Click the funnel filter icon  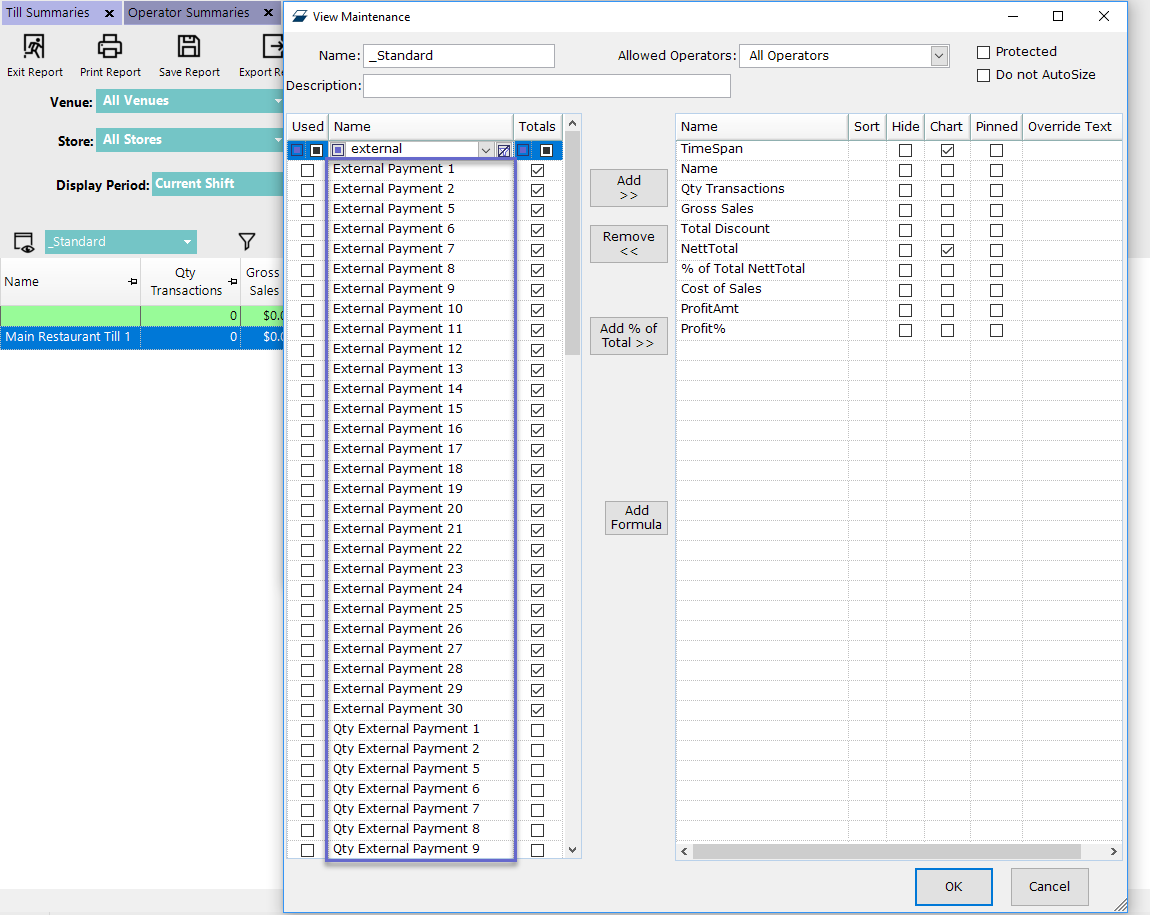click(x=247, y=242)
